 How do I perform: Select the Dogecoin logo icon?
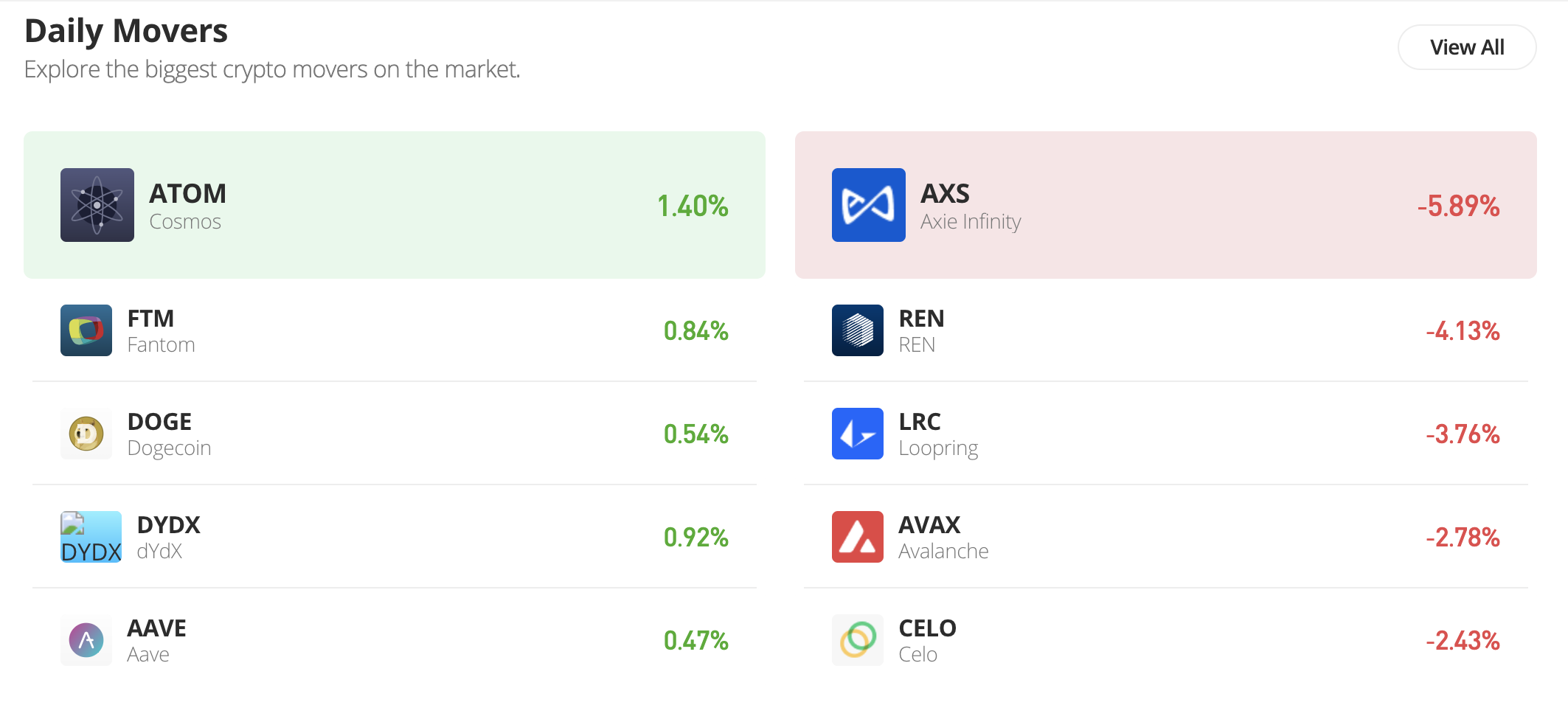pyautogui.click(x=86, y=434)
